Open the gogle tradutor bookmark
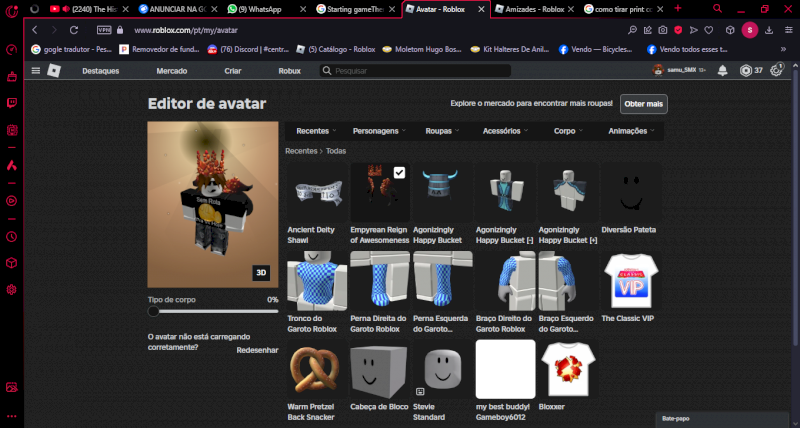Image resolution: width=800 pixels, height=428 pixels. click(72, 49)
